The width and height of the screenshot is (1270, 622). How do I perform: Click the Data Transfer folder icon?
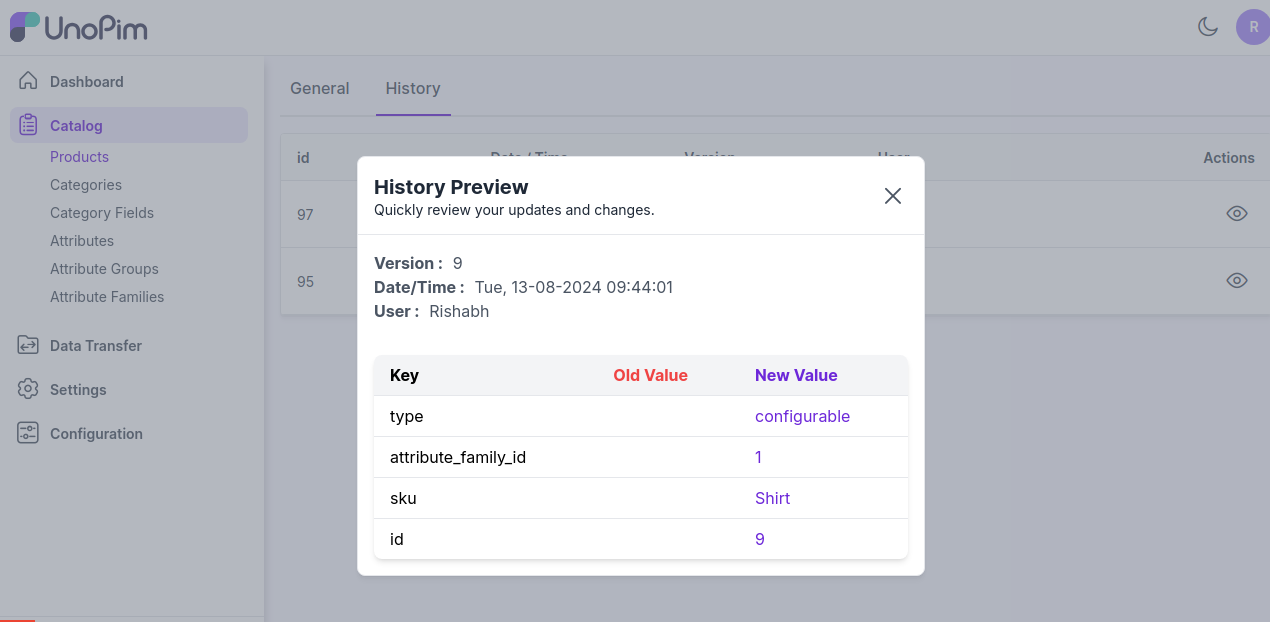28,345
